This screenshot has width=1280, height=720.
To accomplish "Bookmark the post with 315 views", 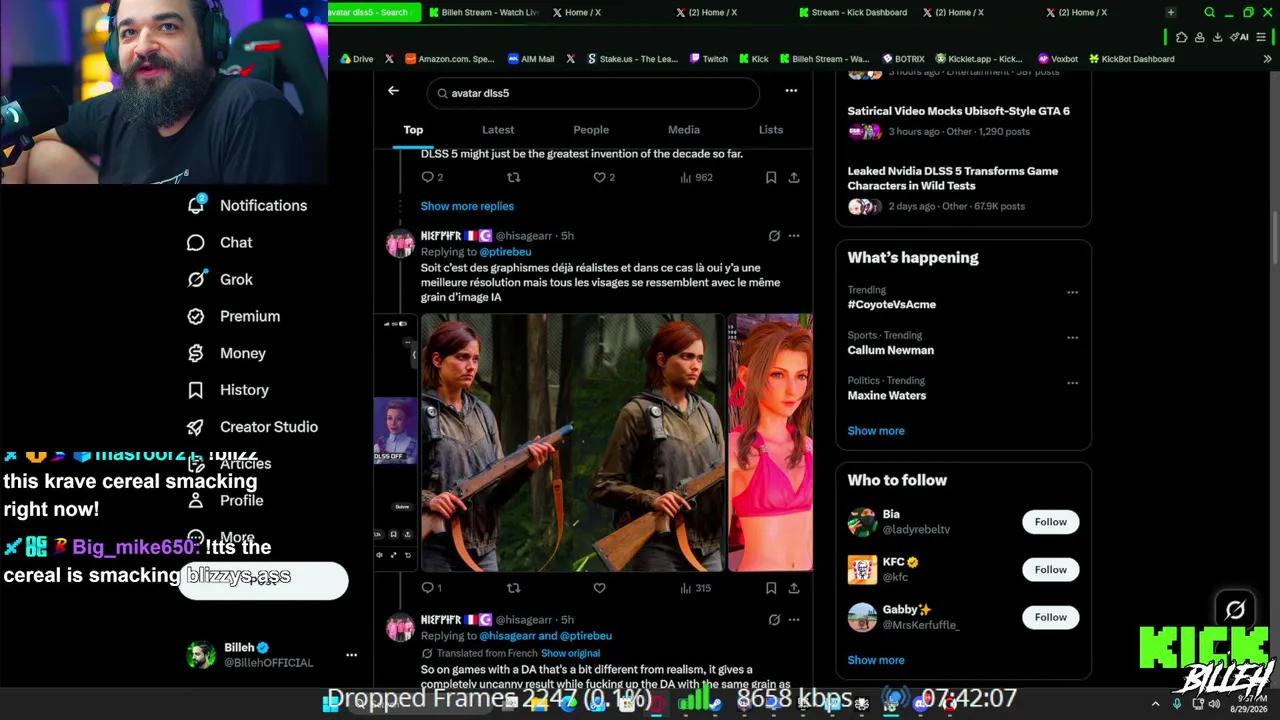I will pos(771,588).
